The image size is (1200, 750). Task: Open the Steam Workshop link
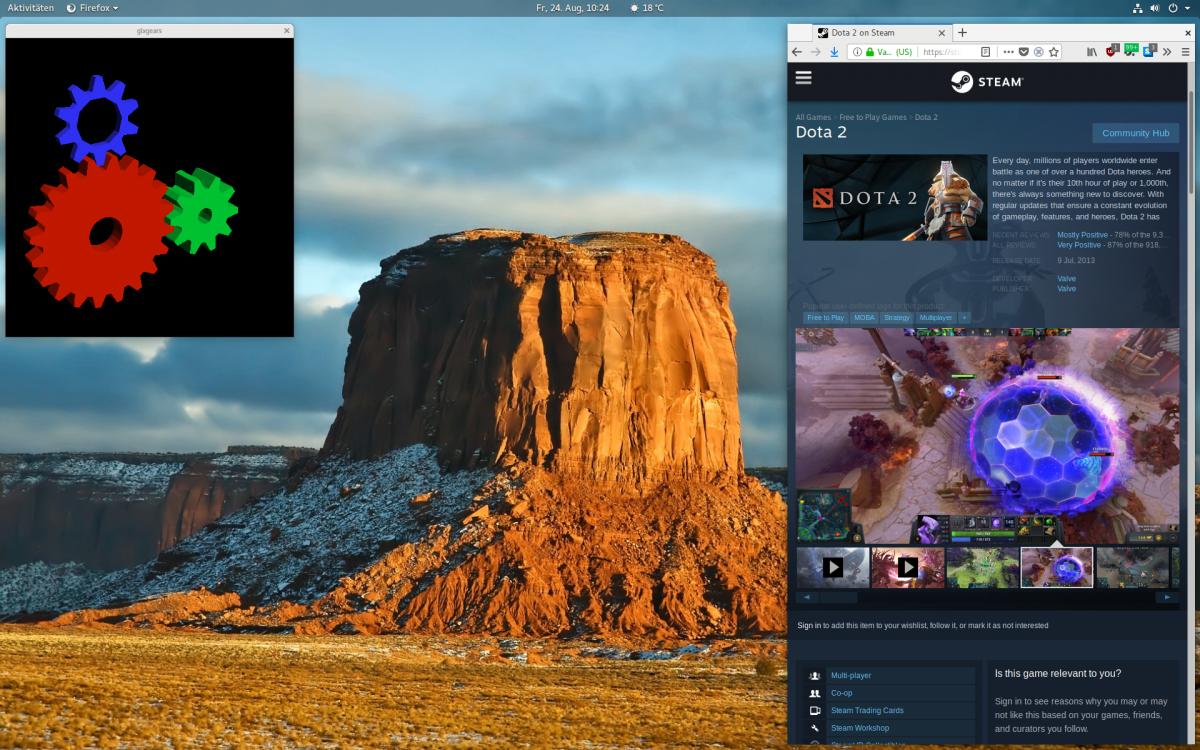[860, 728]
